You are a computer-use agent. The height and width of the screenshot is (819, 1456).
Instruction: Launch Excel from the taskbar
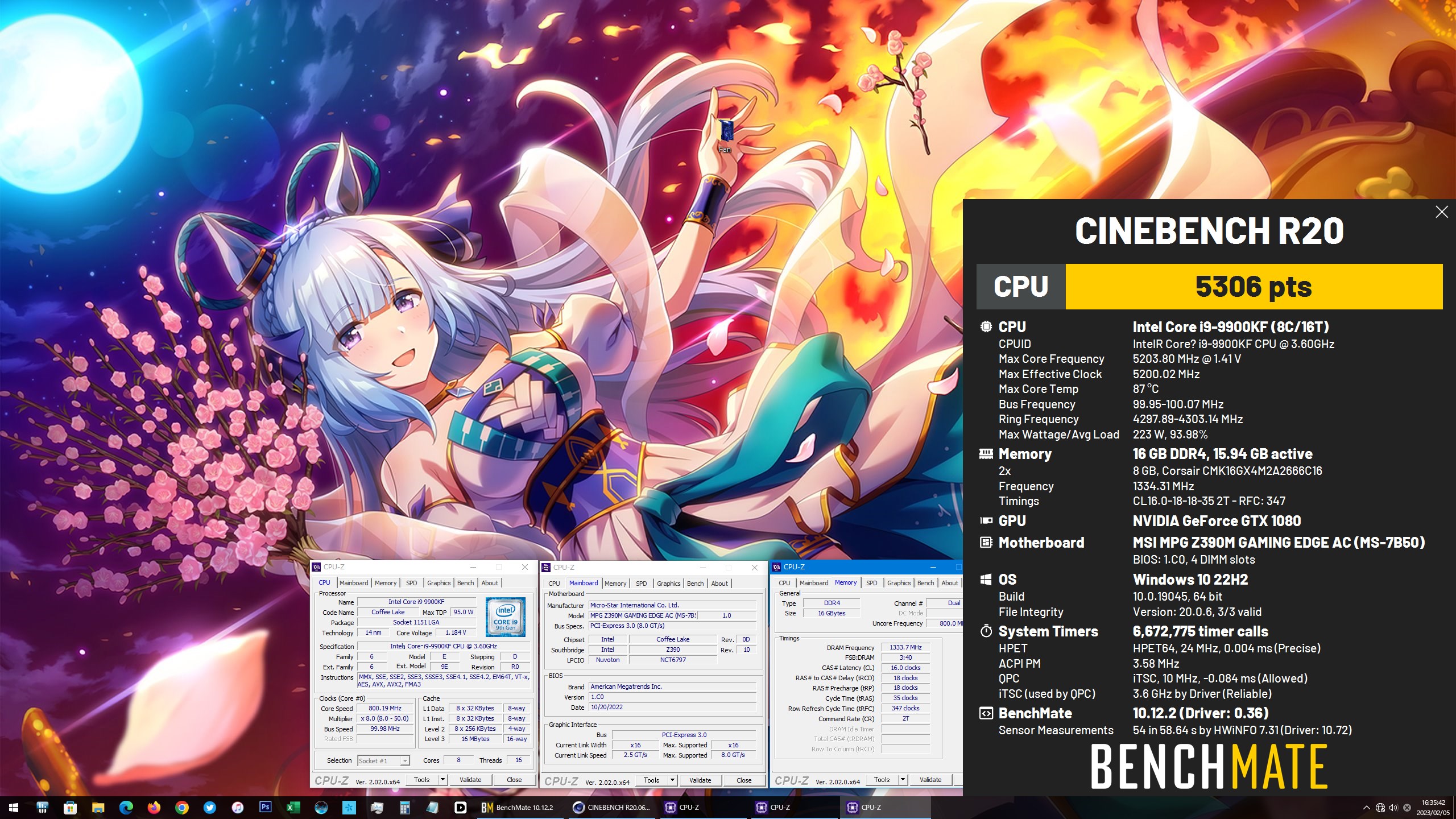[x=293, y=807]
